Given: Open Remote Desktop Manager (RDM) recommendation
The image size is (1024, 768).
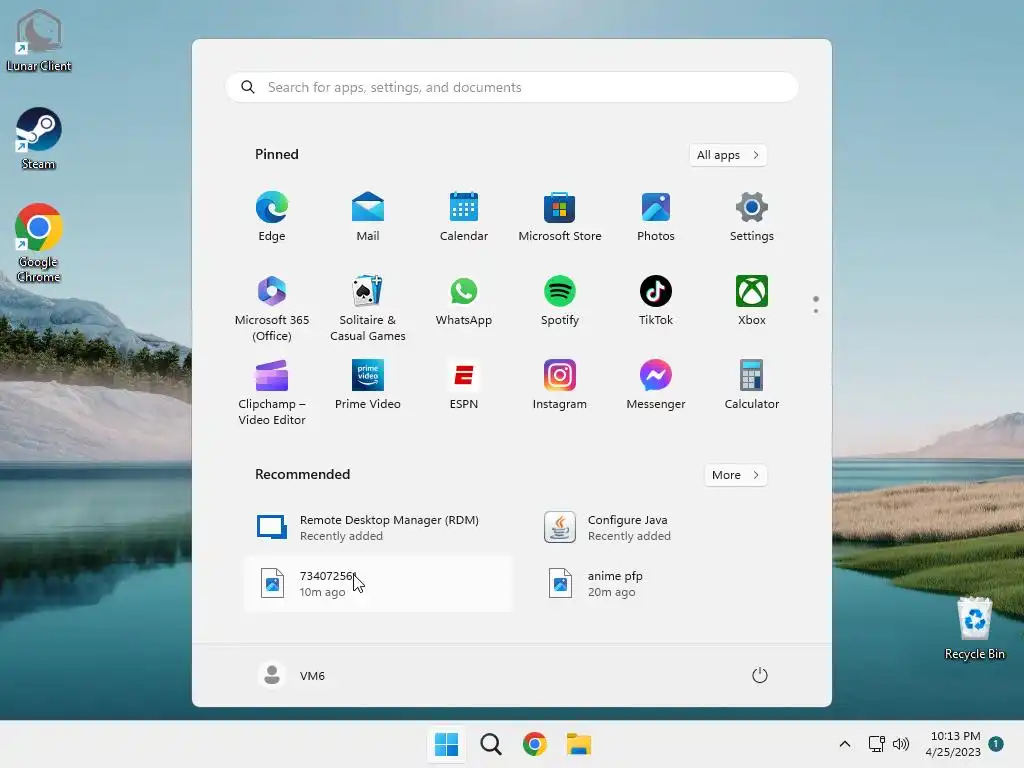Looking at the screenshot, I should pos(379,528).
